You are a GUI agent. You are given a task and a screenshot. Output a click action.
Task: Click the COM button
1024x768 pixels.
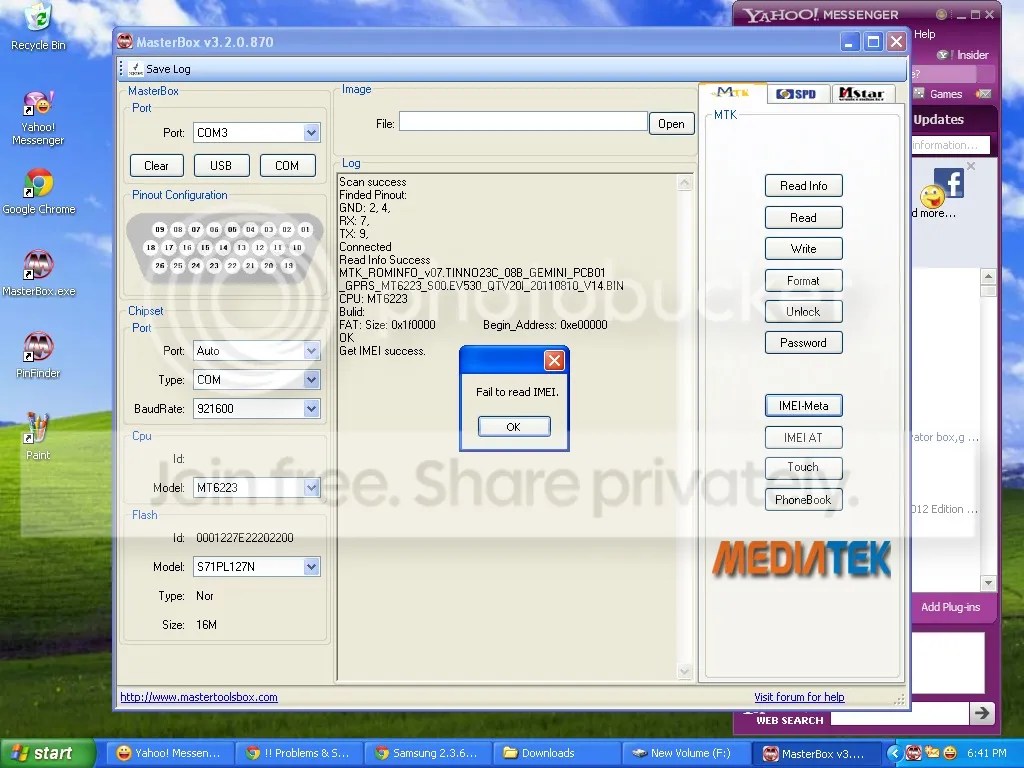click(287, 166)
